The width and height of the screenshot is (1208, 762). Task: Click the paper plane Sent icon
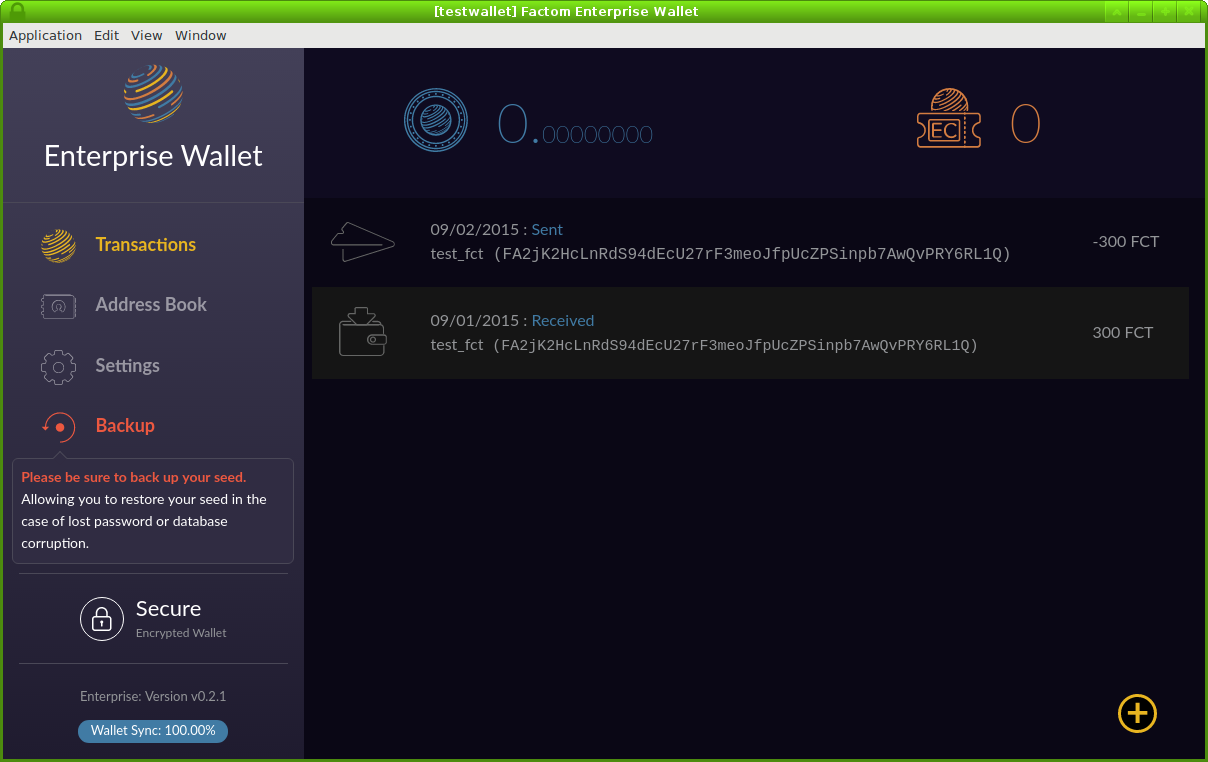(362, 242)
